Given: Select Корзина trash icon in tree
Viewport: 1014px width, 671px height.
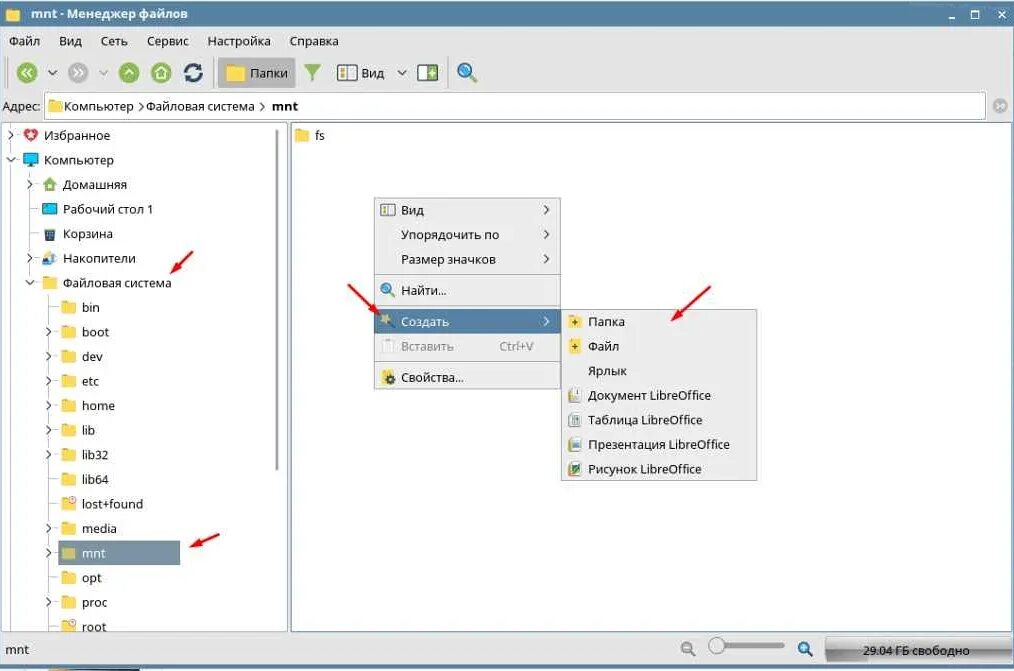Looking at the screenshot, I should (50, 234).
